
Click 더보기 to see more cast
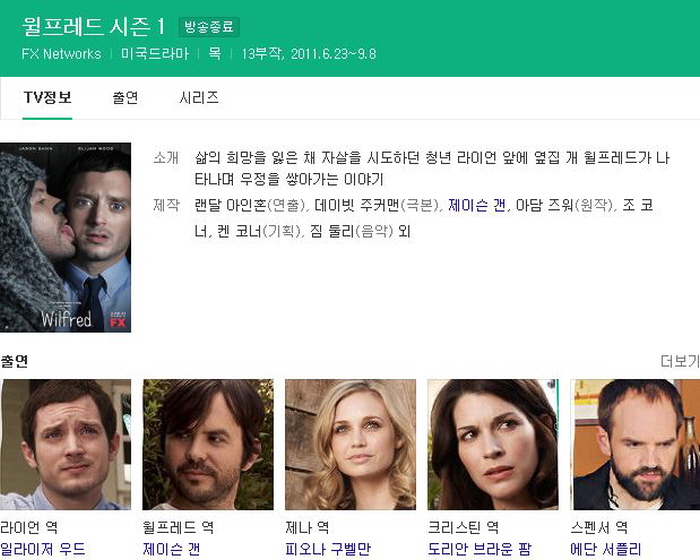coord(680,361)
